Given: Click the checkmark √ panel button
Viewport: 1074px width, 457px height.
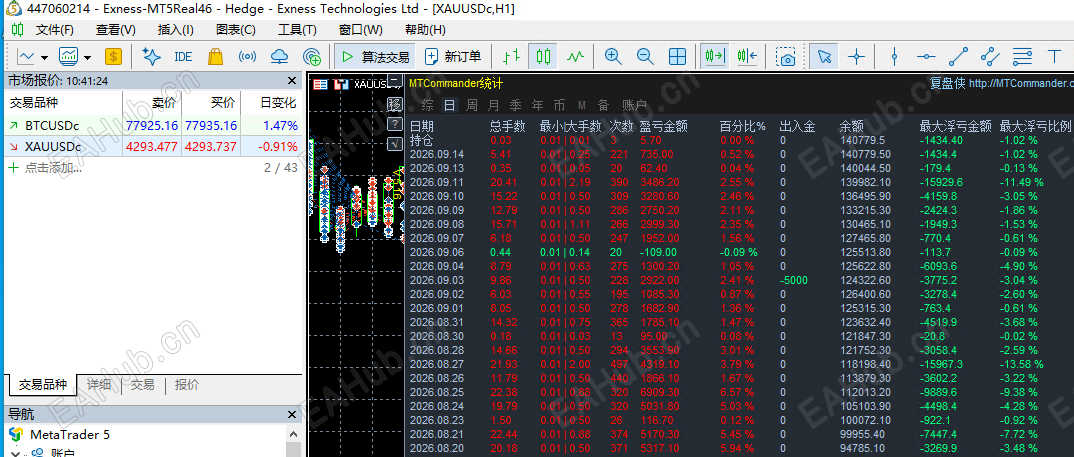Looking at the screenshot, I should click(395, 143).
